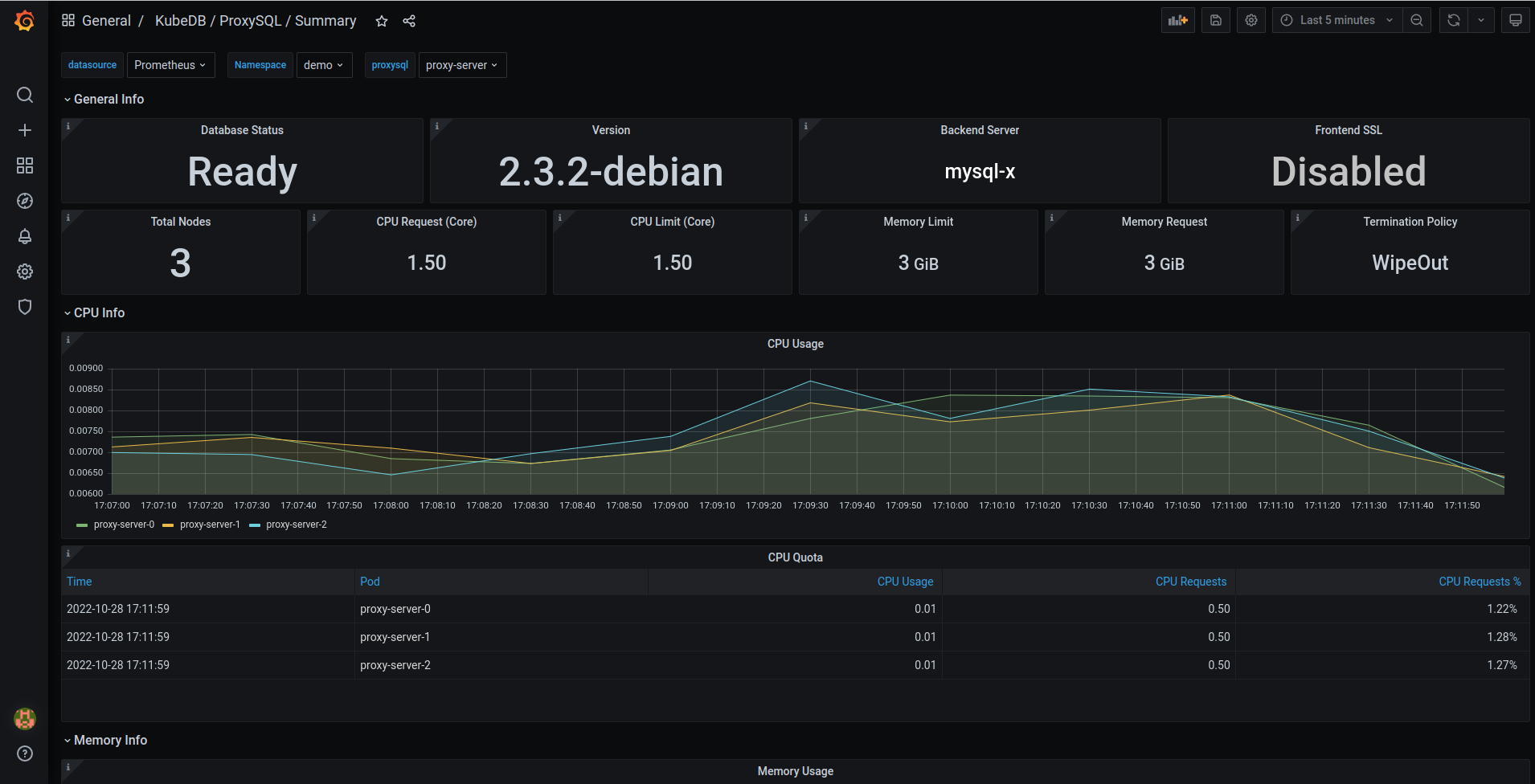Collapse the Memory Info row
Viewport: 1535px width, 784px height.
105,740
